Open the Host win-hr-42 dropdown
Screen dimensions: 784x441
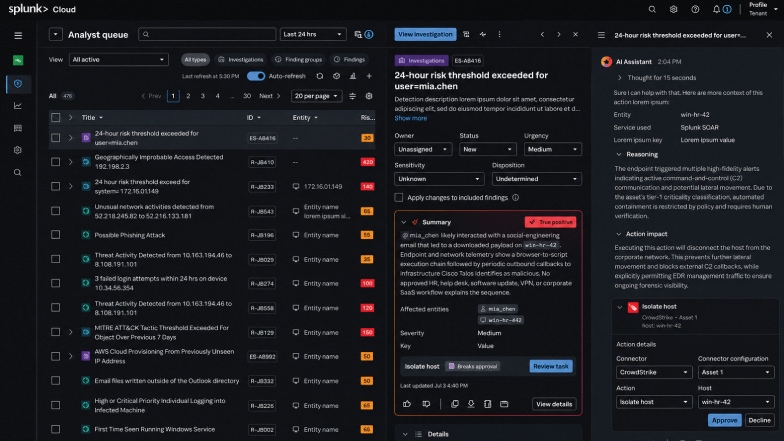point(736,402)
